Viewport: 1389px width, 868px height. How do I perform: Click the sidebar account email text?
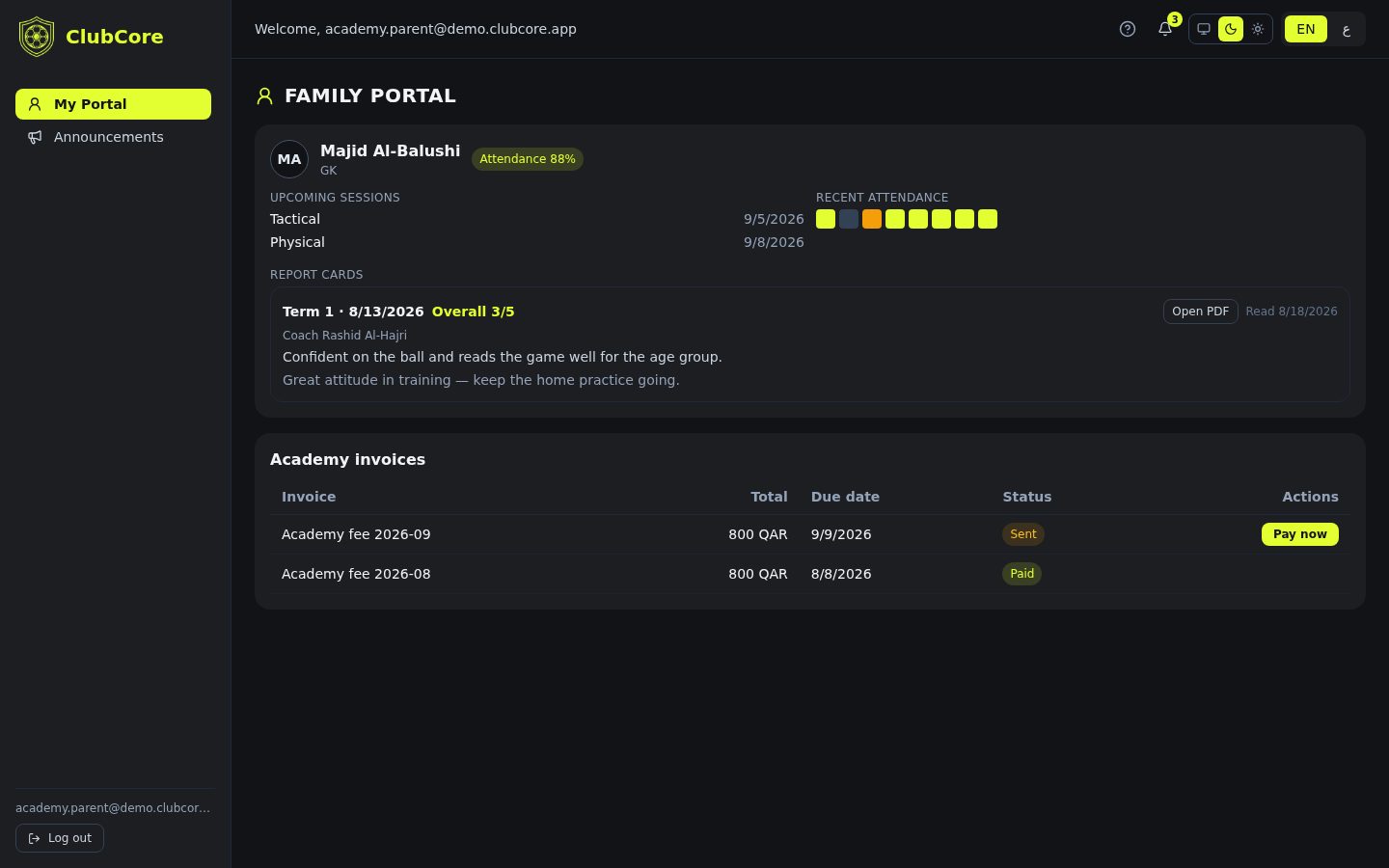coord(113,808)
